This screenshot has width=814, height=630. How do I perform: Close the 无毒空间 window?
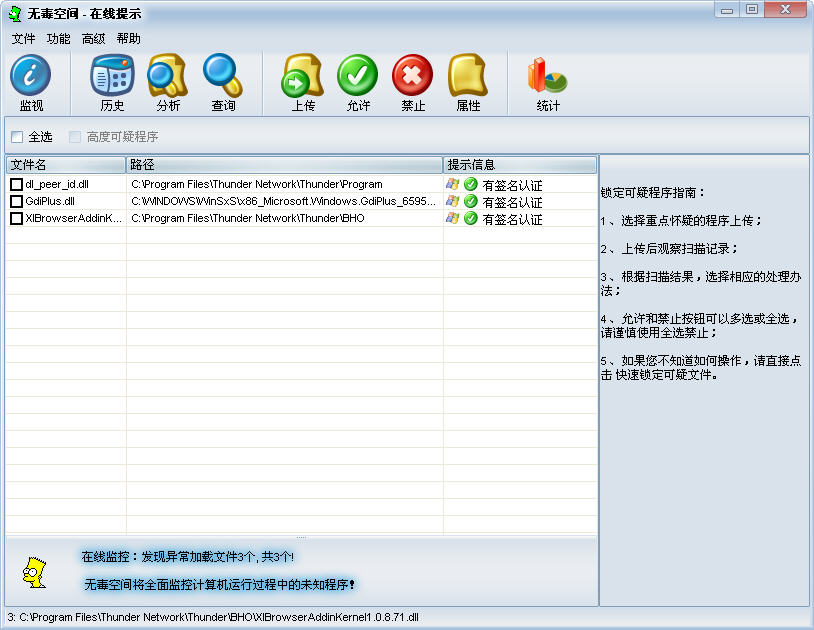pos(786,10)
